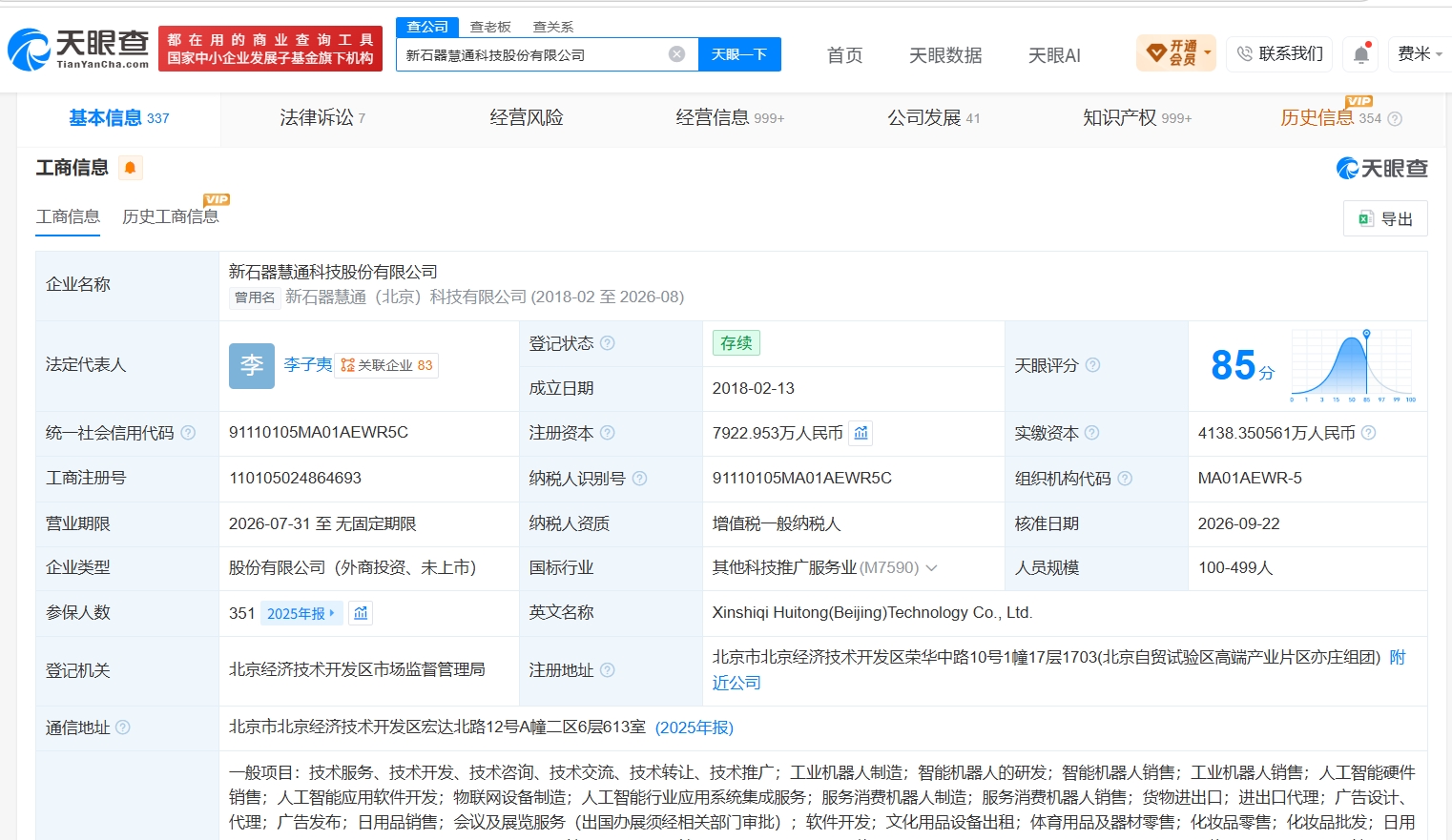
Task: Open legal representative 李子夷's profile link
Action: point(308,365)
